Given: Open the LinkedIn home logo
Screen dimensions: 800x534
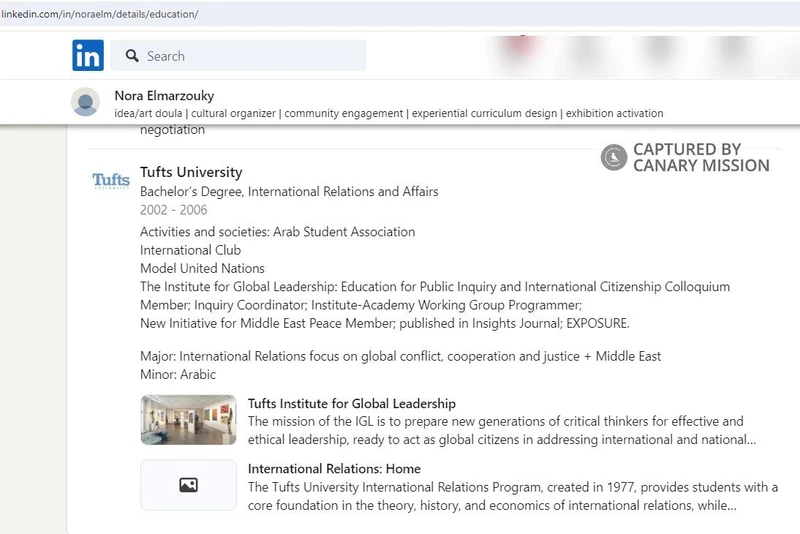Looking at the screenshot, I should [88, 55].
